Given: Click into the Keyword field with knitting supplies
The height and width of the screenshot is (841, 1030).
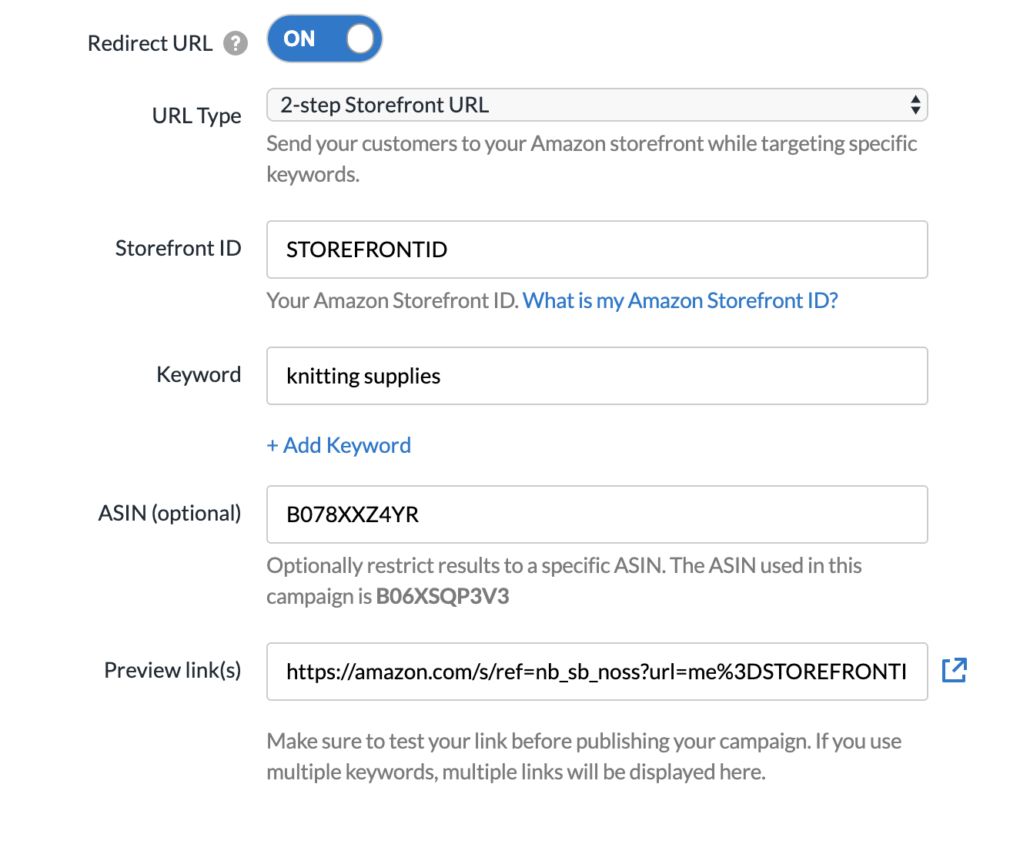Looking at the screenshot, I should pyautogui.click(x=596, y=376).
